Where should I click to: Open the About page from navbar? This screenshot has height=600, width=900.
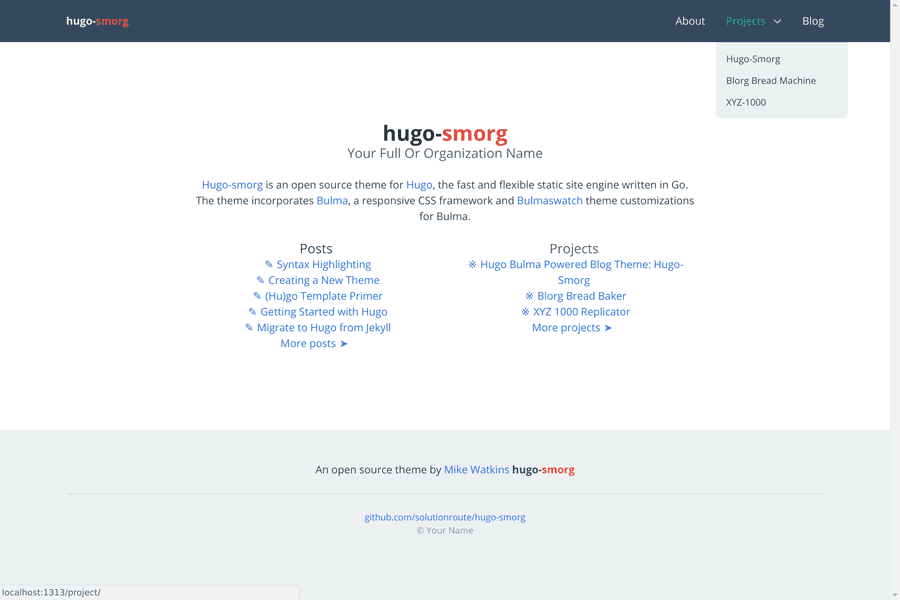pyautogui.click(x=690, y=21)
